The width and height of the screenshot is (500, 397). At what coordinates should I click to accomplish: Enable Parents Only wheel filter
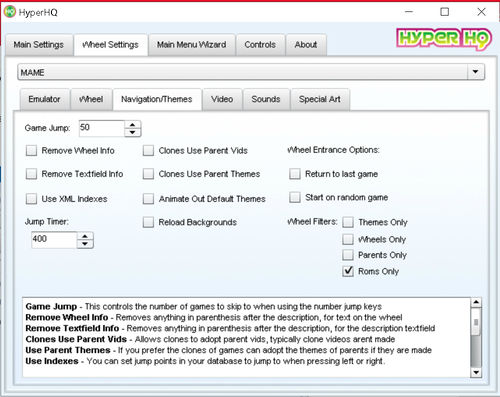point(348,255)
